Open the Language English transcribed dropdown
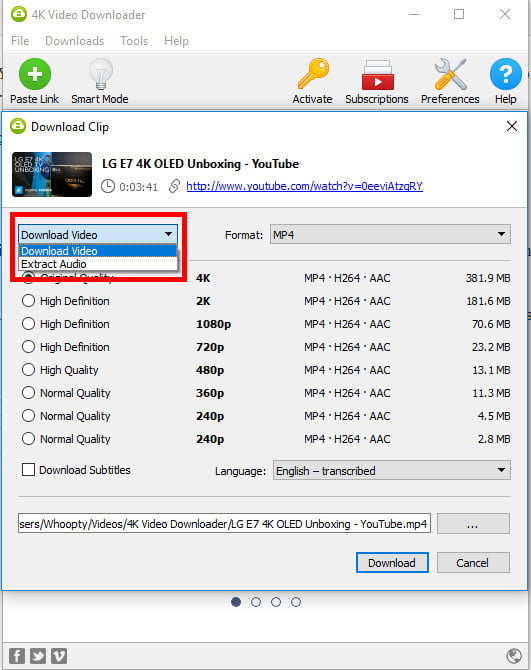The width and height of the screenshot is (531, 670). pos(392,470)
